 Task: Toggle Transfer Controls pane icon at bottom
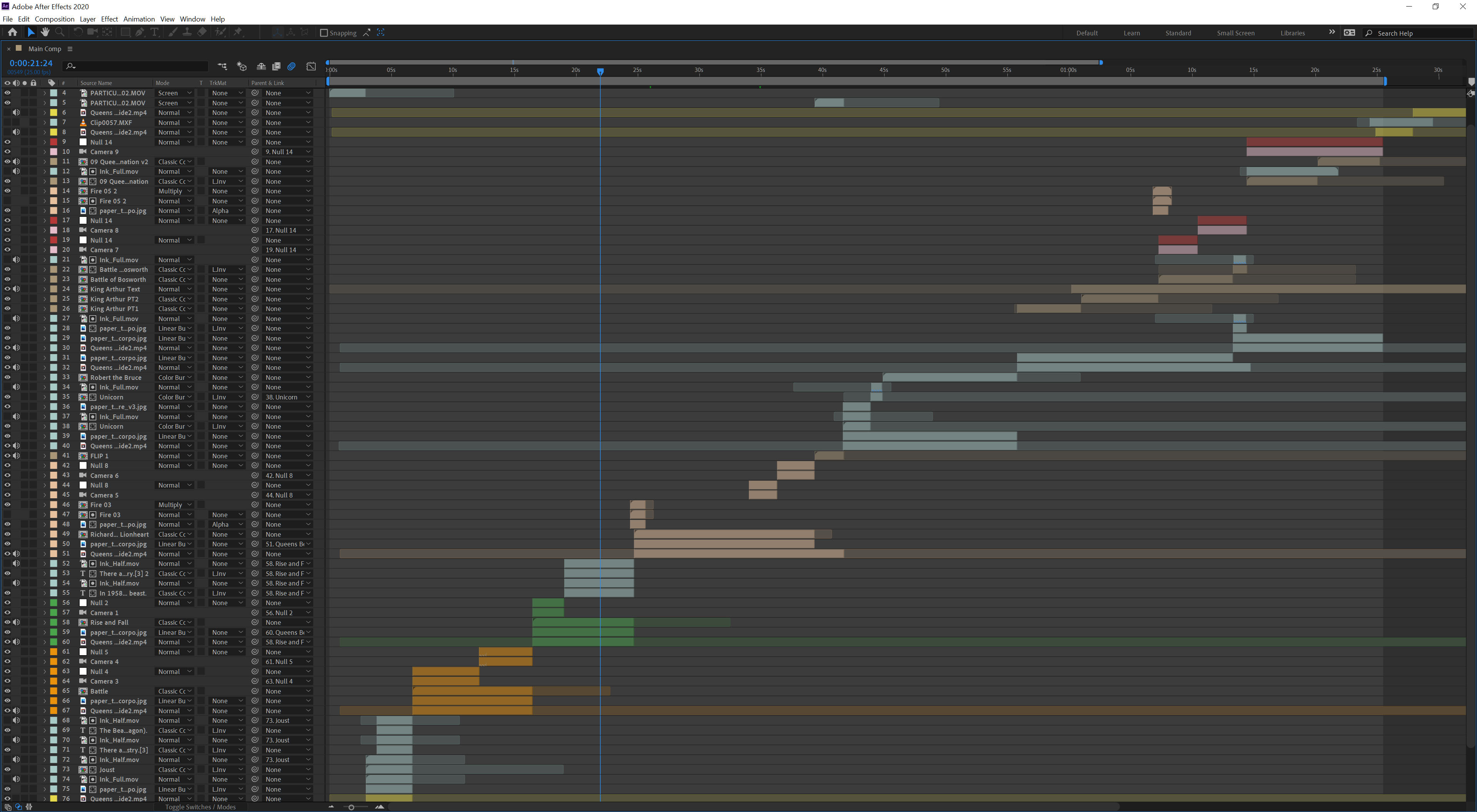click(x=18, y=807)
